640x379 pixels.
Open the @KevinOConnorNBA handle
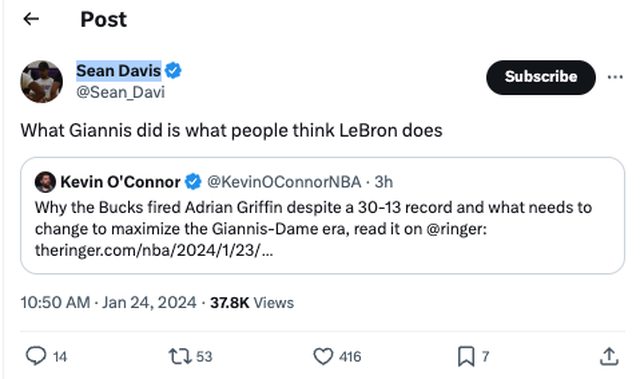tap(284, 182)
